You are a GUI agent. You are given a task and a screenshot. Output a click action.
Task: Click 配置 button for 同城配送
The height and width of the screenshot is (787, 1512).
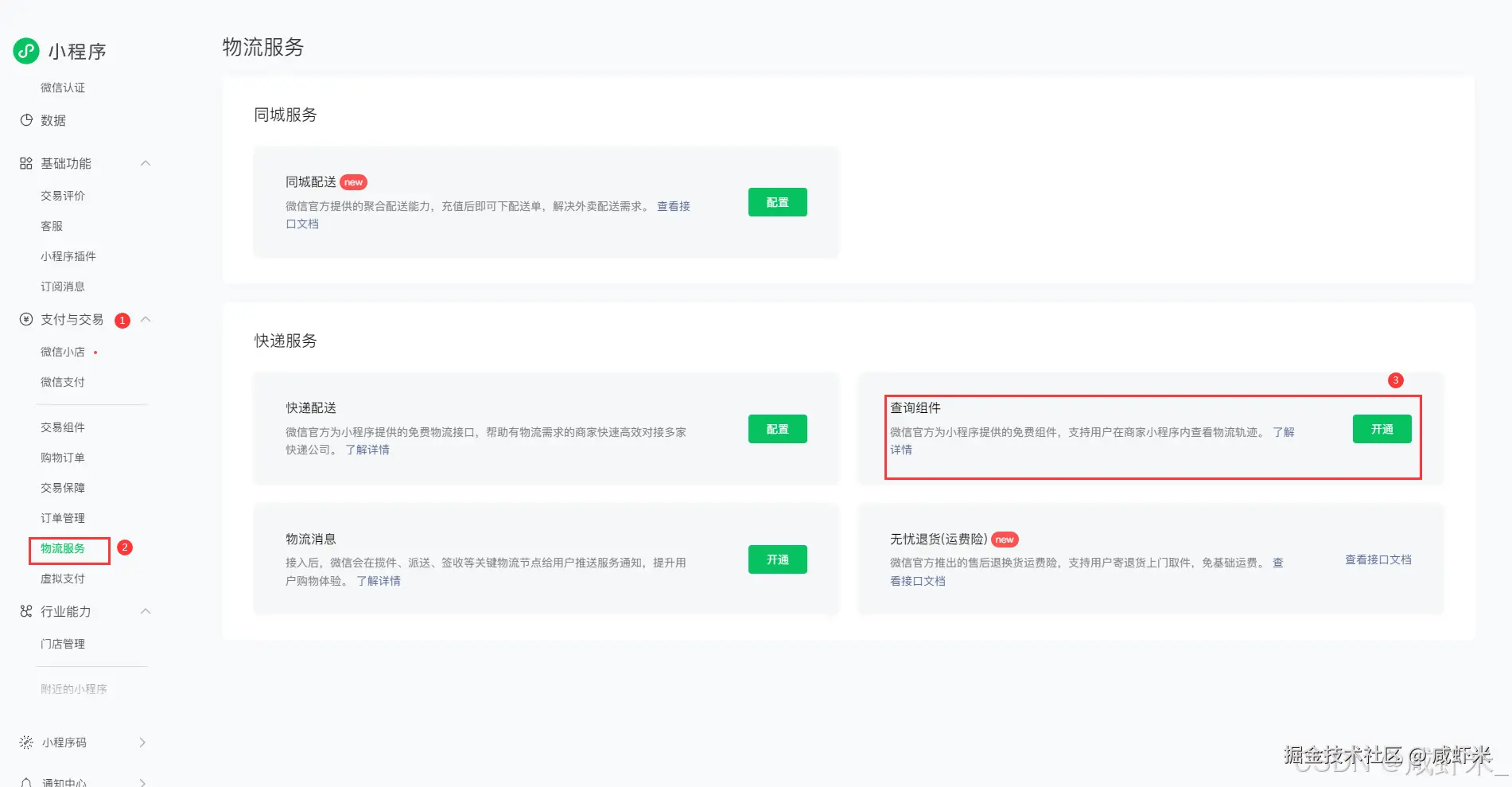(x=778, y=202)
